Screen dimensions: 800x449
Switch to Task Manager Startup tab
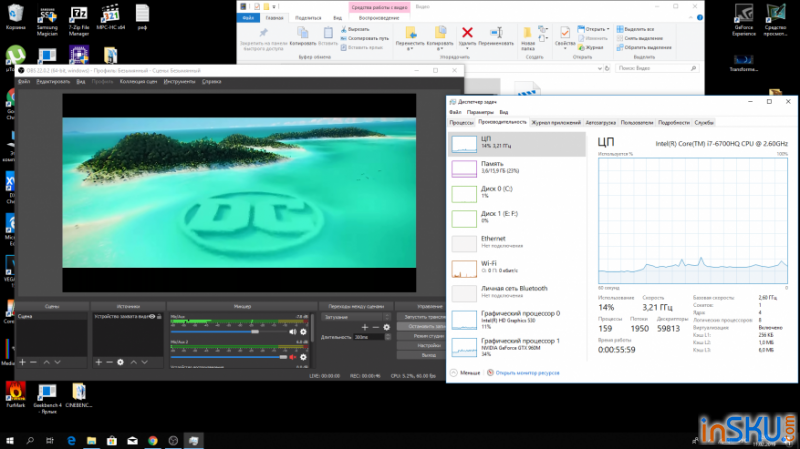coord(601,123)
